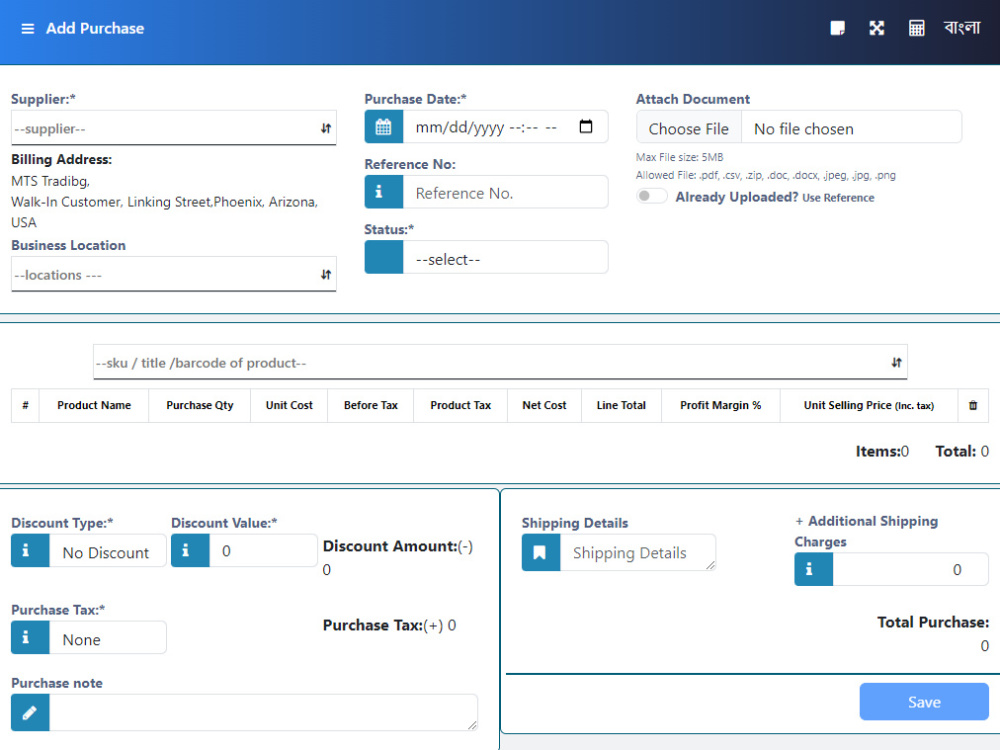The width and height of the screenshot is (1000, 750).
Task: Open the Status select dropdown
Action: 505,257
